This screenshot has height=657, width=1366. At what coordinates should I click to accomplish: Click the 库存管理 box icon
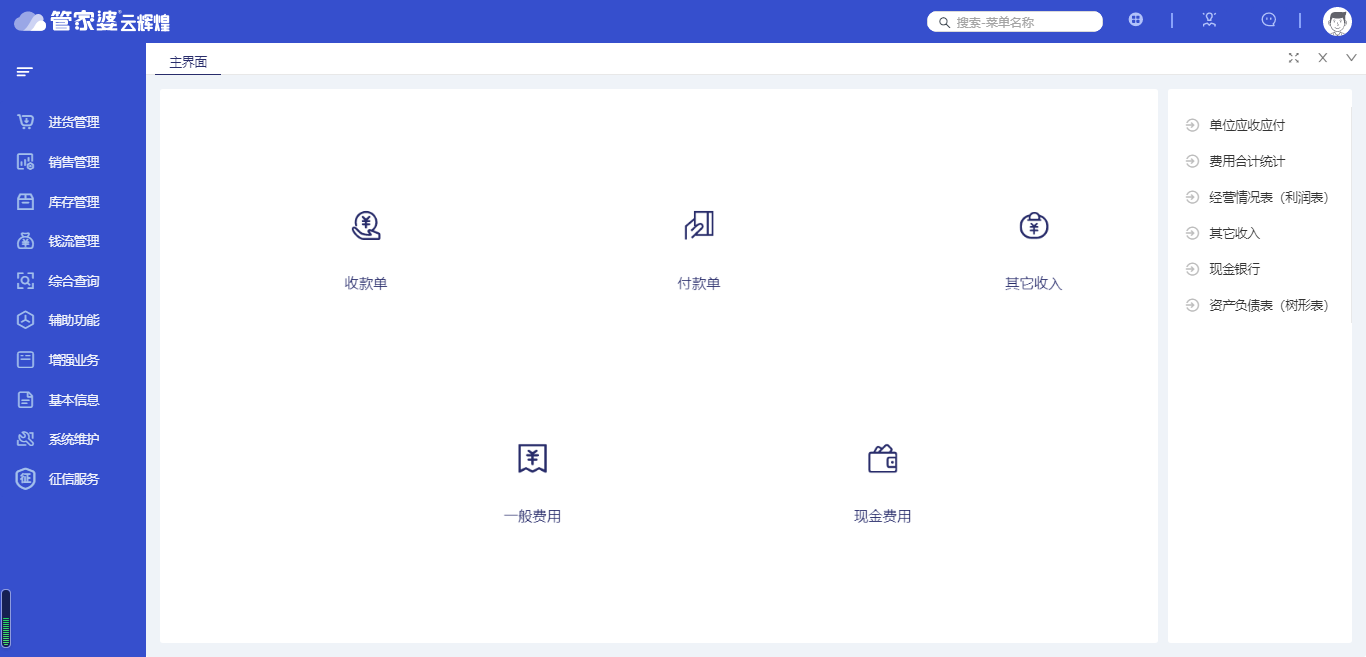(26, 202)
